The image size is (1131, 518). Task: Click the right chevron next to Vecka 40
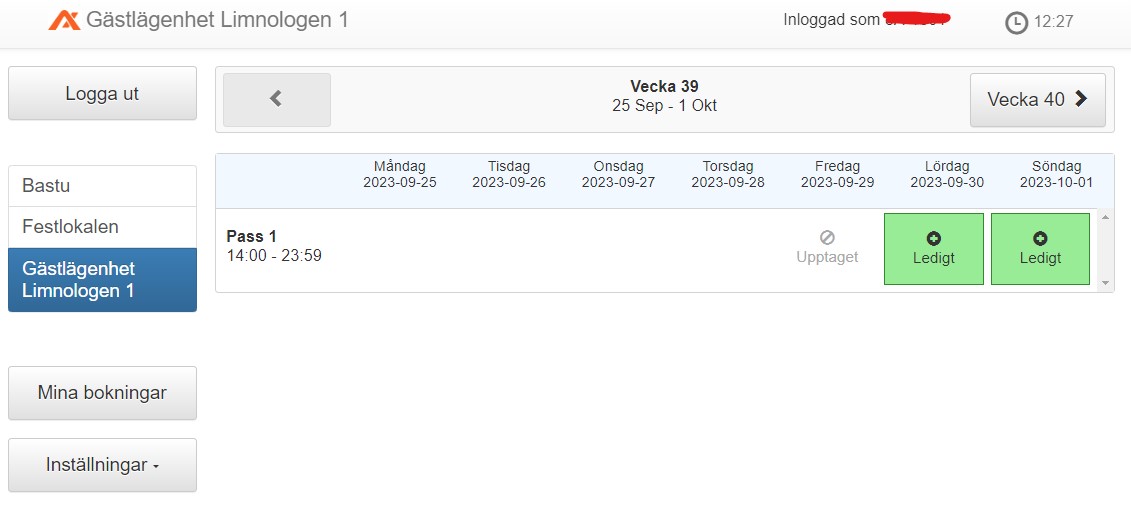(1081, 99)
